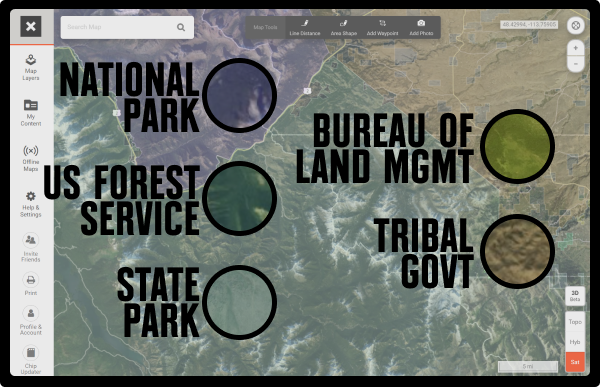Image resolution: width=600 pixels, height=387 pixels.
Task: Select the Area Shape tool
Action: [344, 28]
